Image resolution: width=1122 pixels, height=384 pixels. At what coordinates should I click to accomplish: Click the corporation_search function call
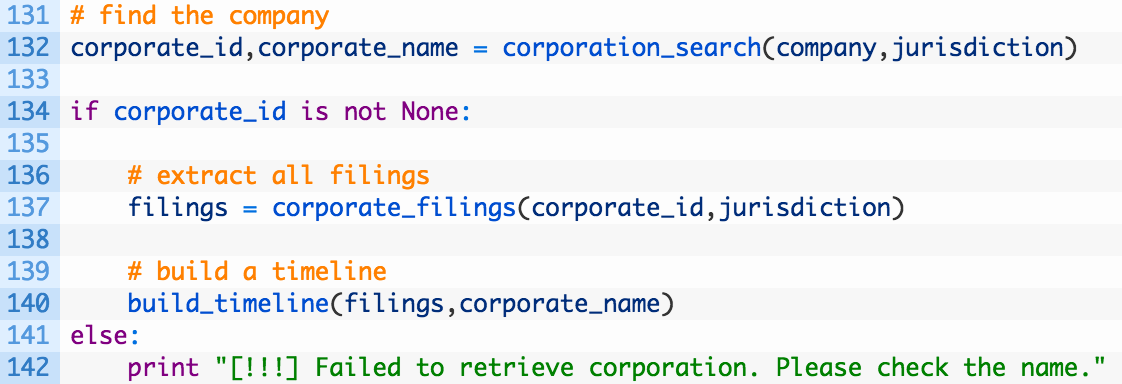632,48
